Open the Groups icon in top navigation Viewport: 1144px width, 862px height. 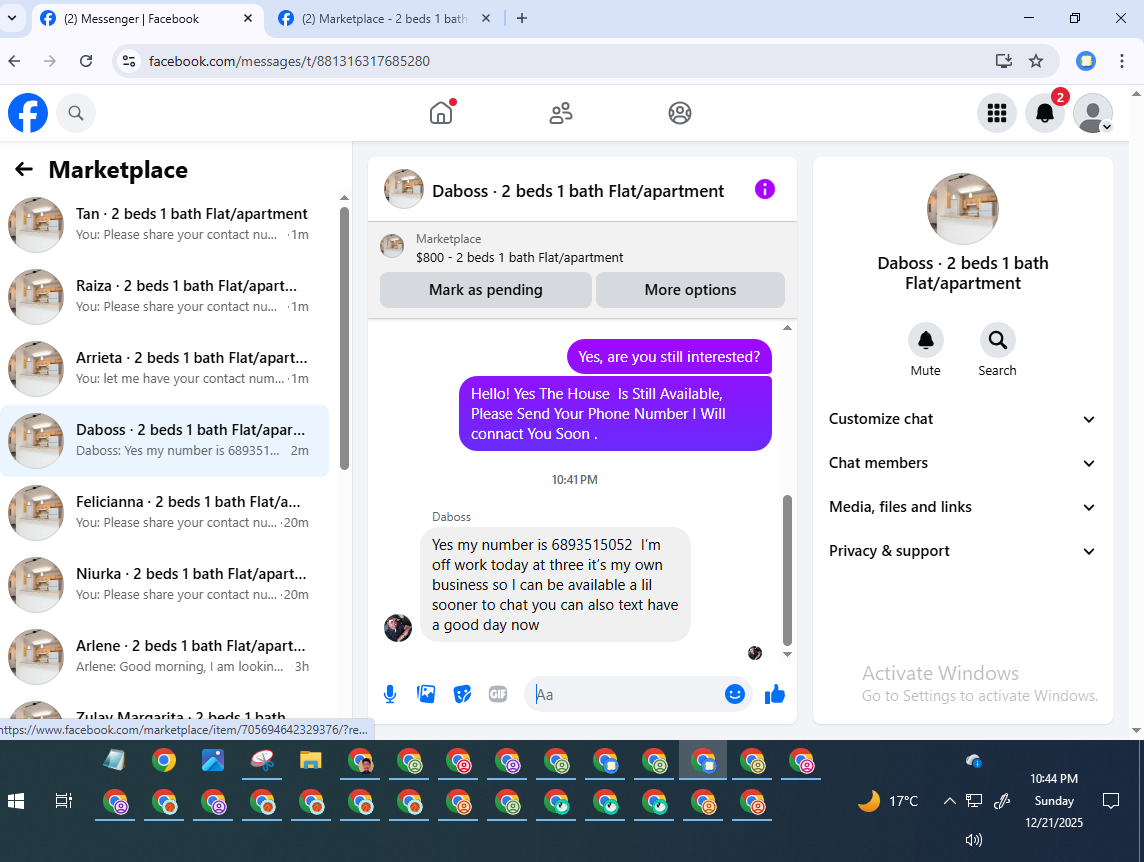pyautogui.click(x=679, y=113)
